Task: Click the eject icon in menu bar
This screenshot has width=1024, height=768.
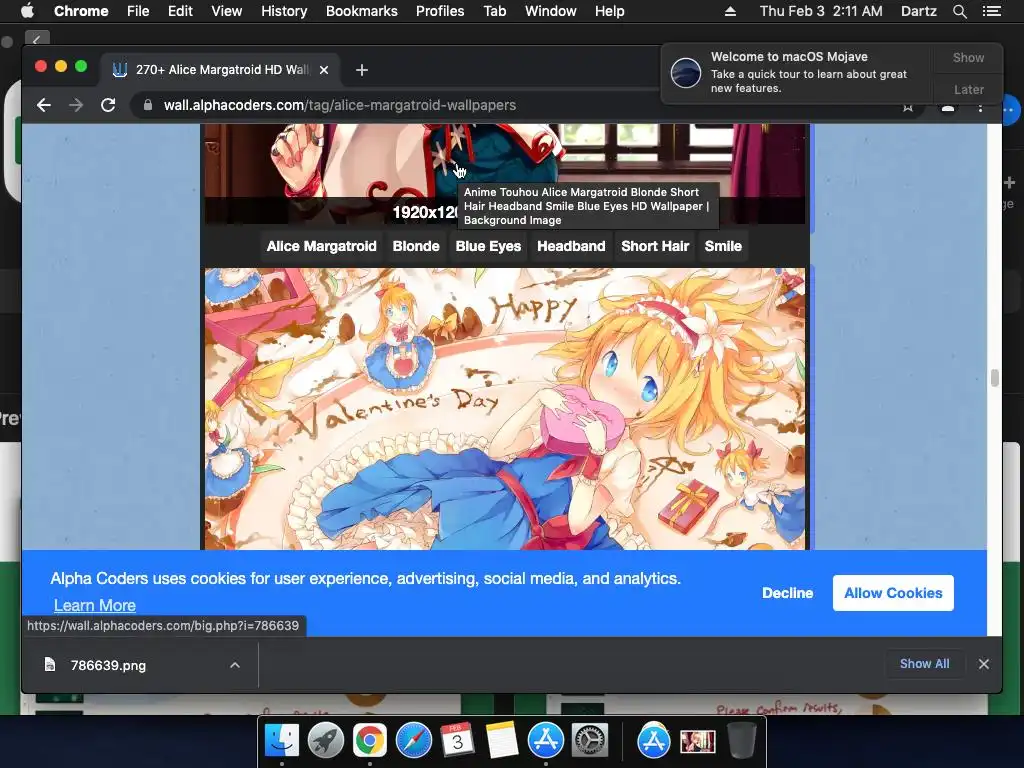Action: 730,11
